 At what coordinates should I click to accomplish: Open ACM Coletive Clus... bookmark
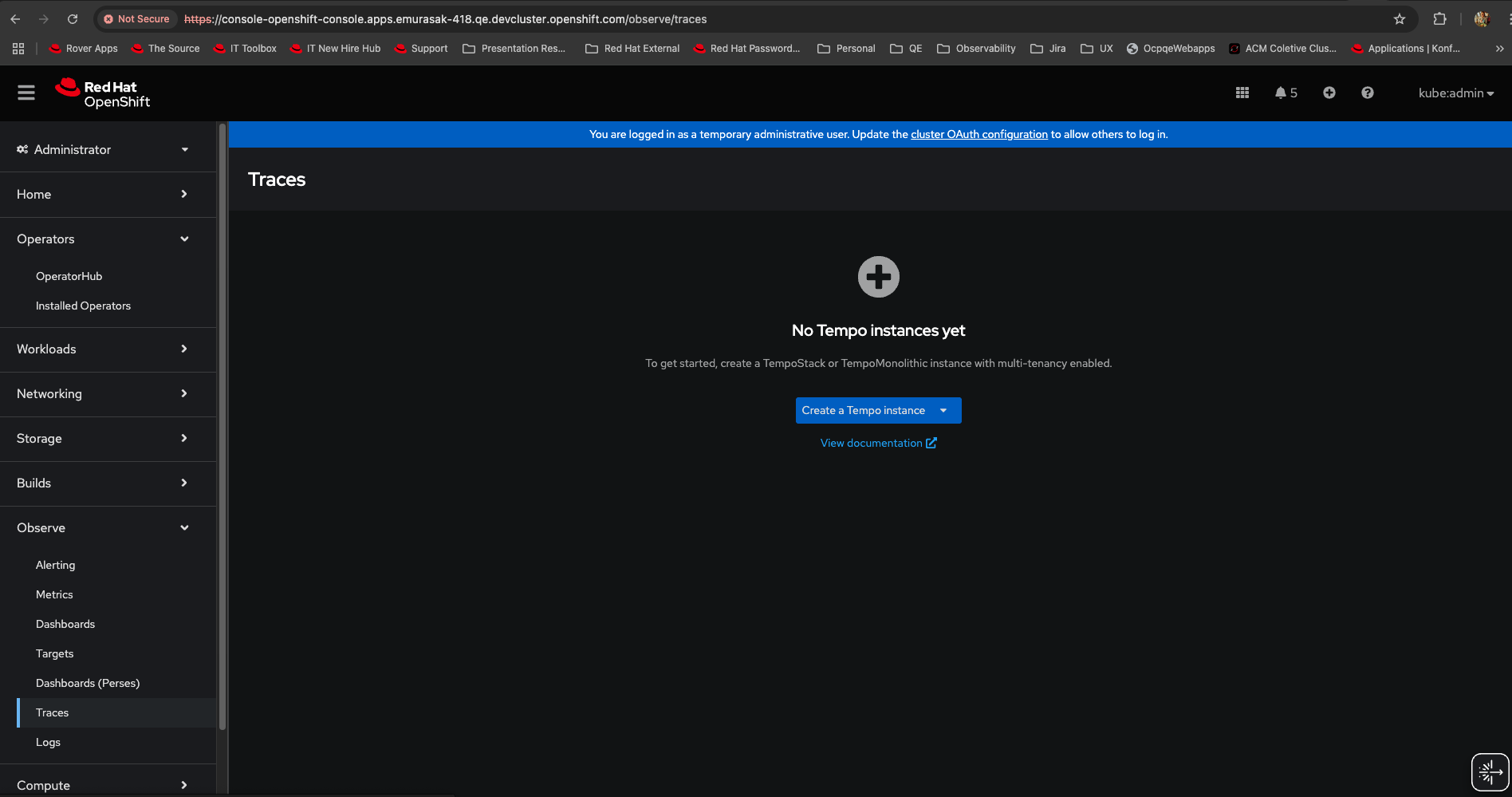(x=1282, y=49)
